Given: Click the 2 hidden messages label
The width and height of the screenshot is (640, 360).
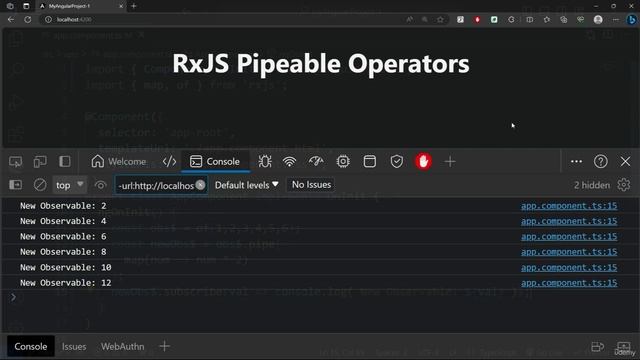Looking at the screenshot, I should click(x=592, y=185).
